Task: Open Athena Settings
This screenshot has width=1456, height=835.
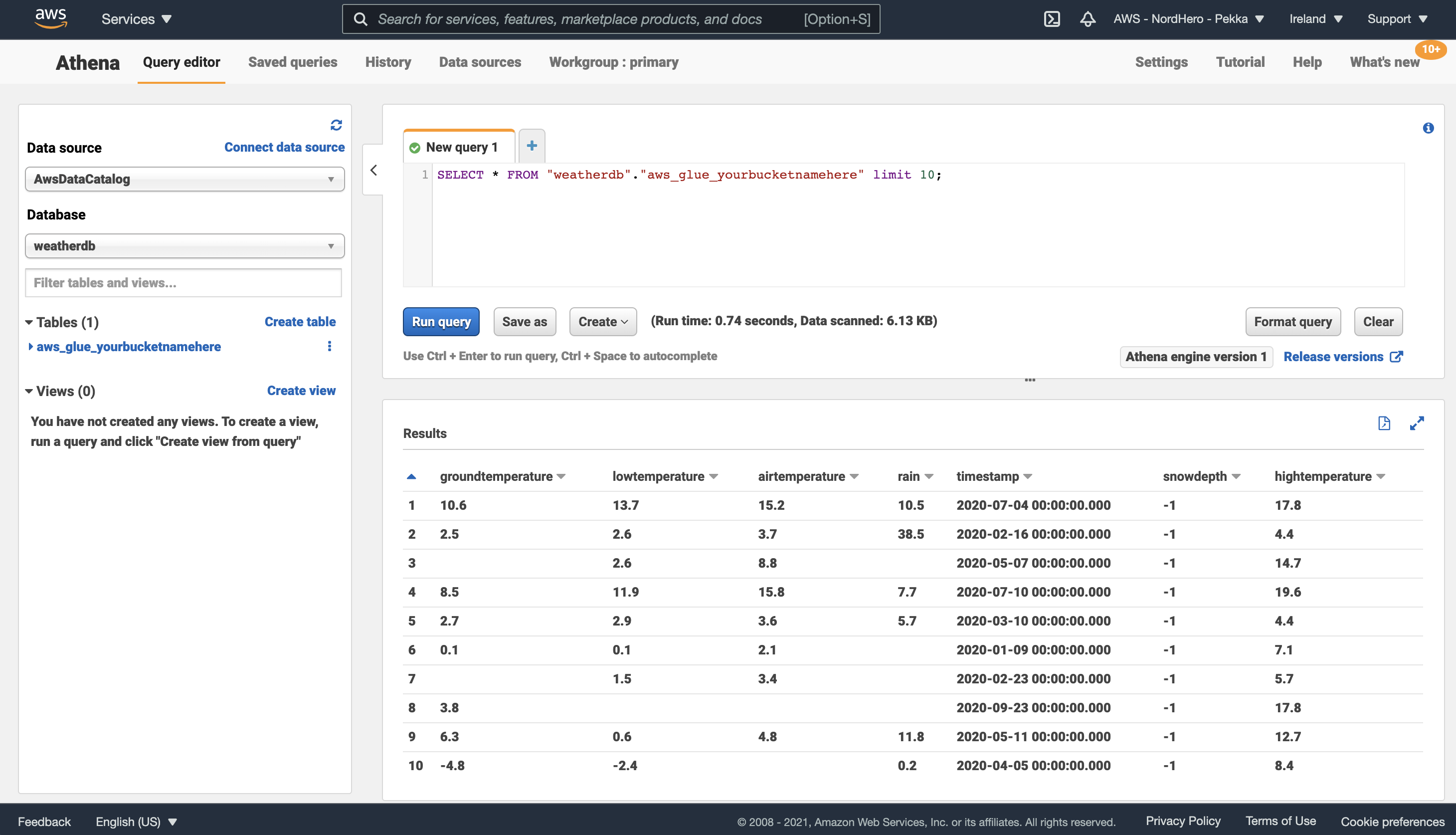Action: 1161,62
